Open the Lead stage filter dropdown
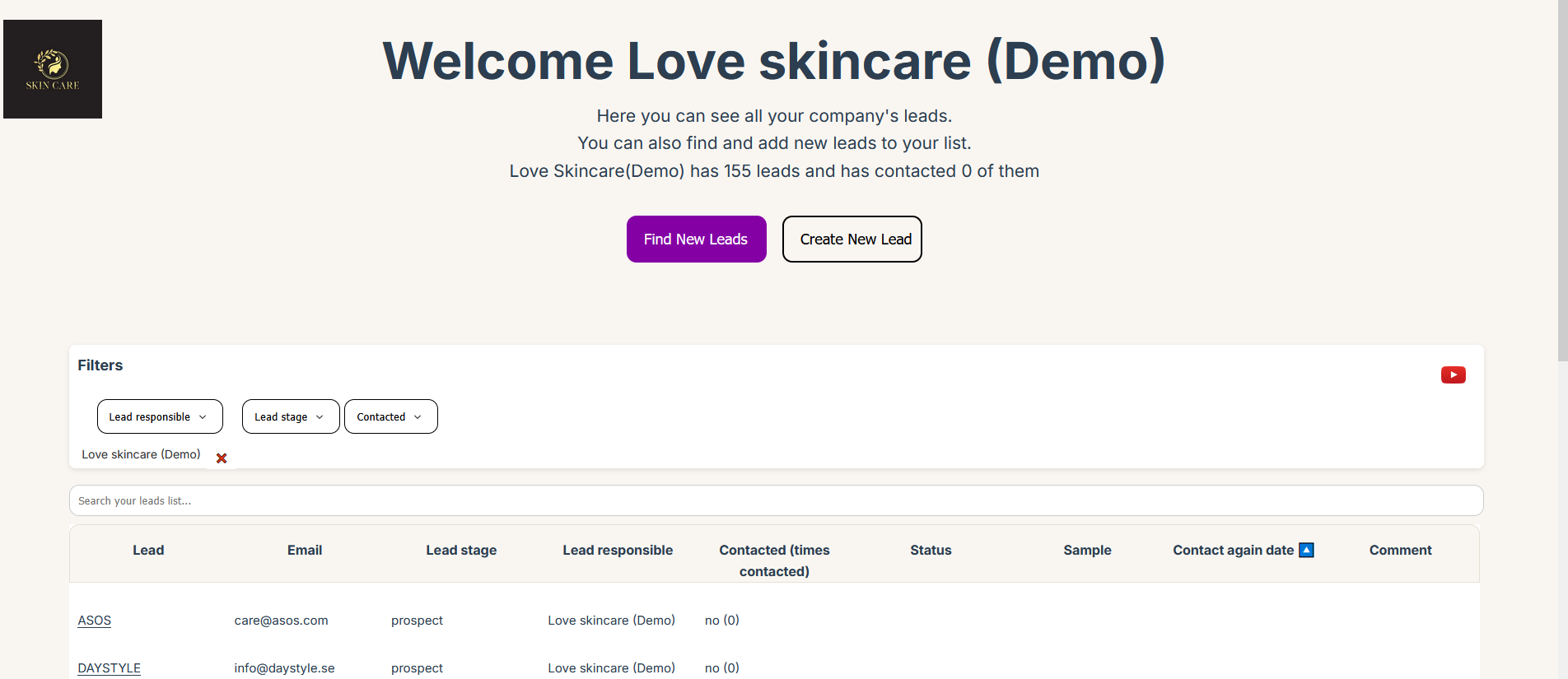The height and width of the screenshot is (679, 1568). click(291, 416)
